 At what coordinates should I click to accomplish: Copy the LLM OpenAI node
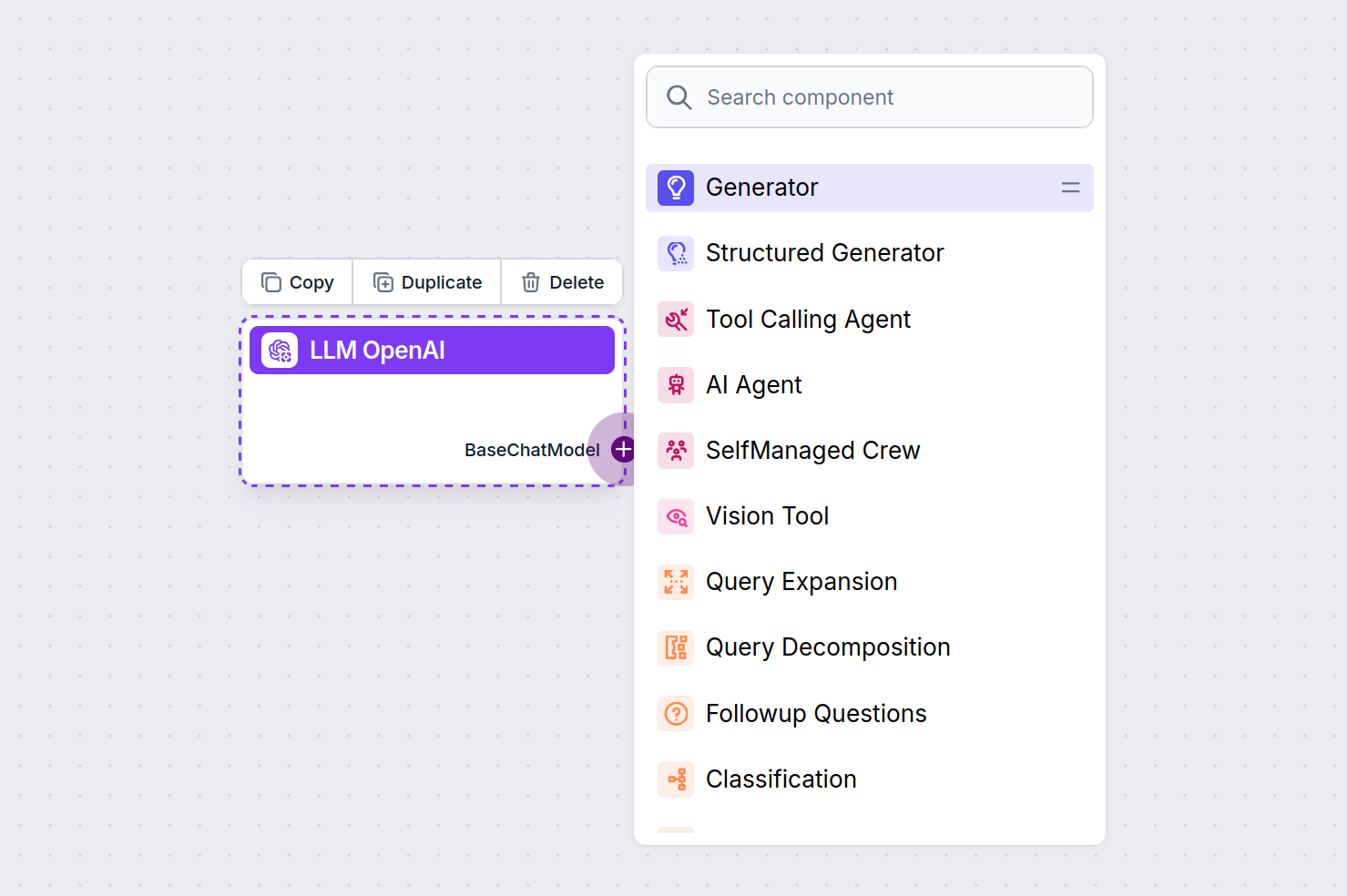click(x=298, y=282)
